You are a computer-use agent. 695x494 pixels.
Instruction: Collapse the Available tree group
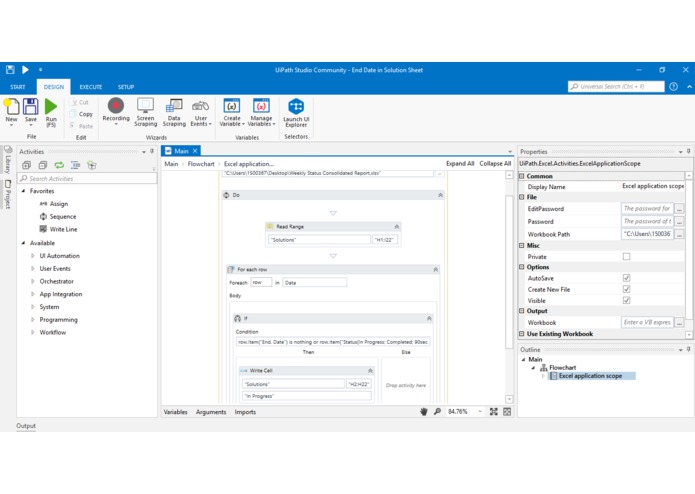tap(23, 243)
